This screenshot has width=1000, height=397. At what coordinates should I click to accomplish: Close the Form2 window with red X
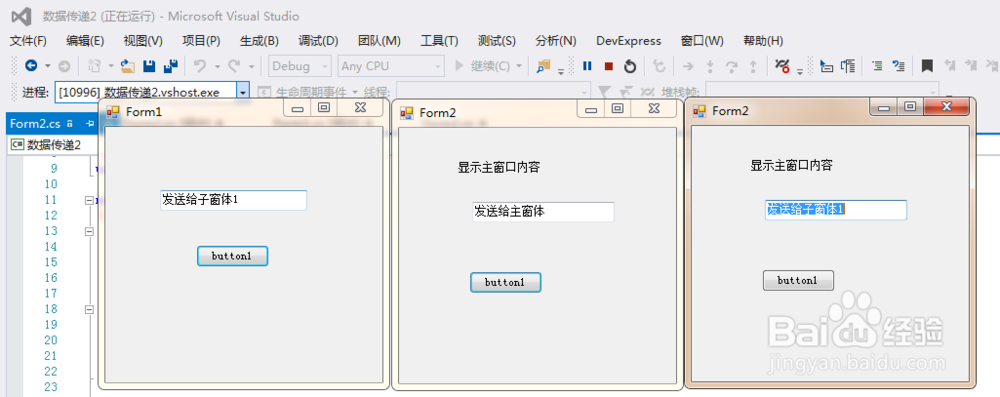point(946,107)
